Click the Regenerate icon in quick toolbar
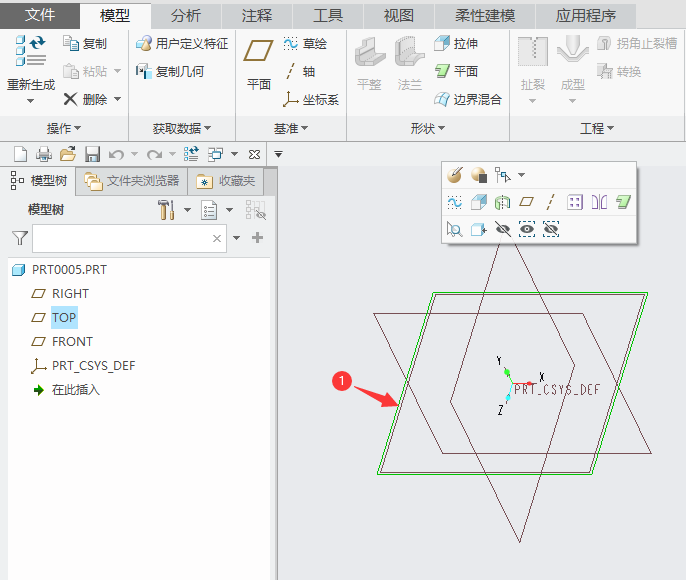 point(191,154)
